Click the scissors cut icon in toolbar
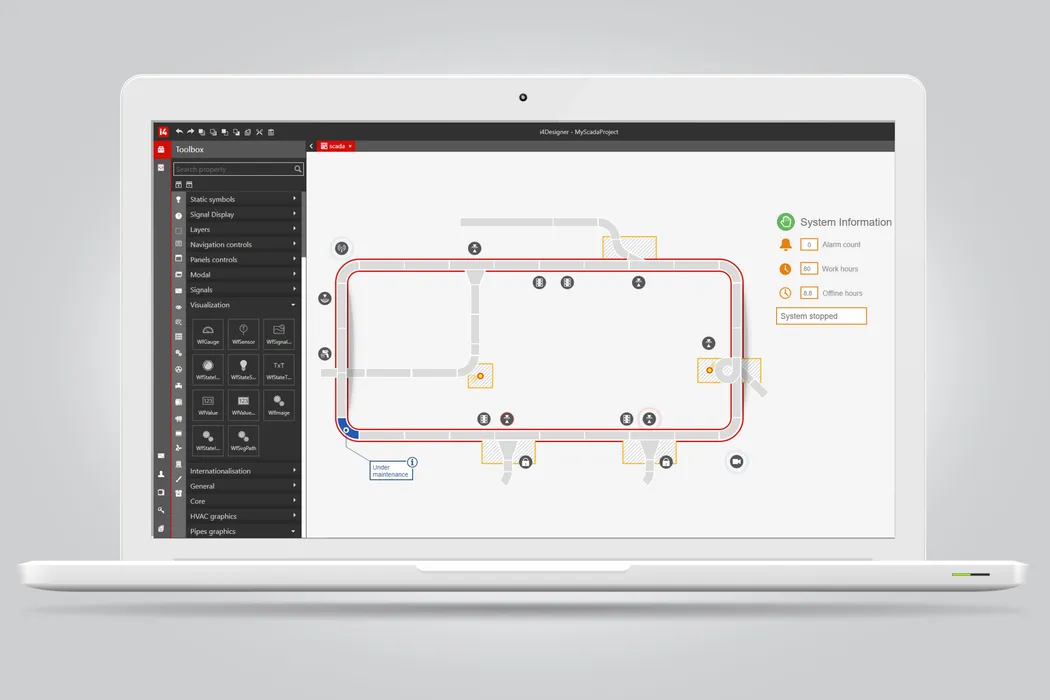This screenshot has height=700, width=1050. pos(259,132)
